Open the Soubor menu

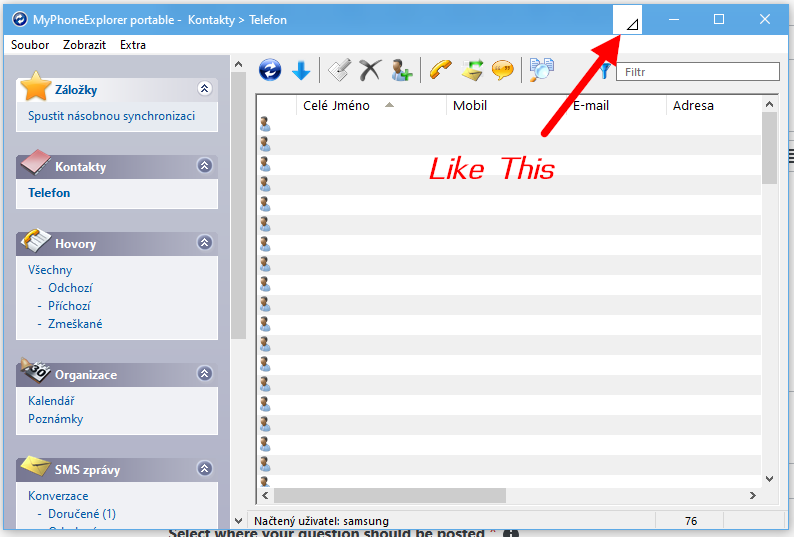click(30, 45)
